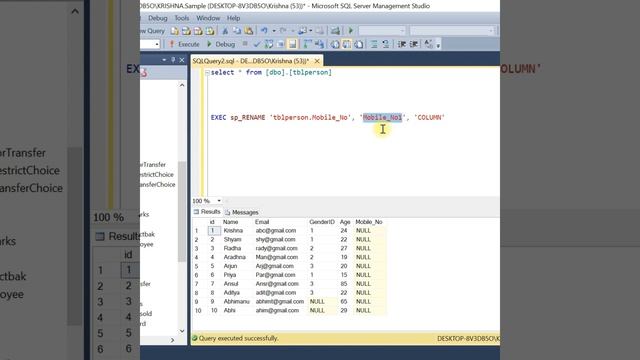Click the Parse checkmark icon
The image size is (640, 360).
257,44
